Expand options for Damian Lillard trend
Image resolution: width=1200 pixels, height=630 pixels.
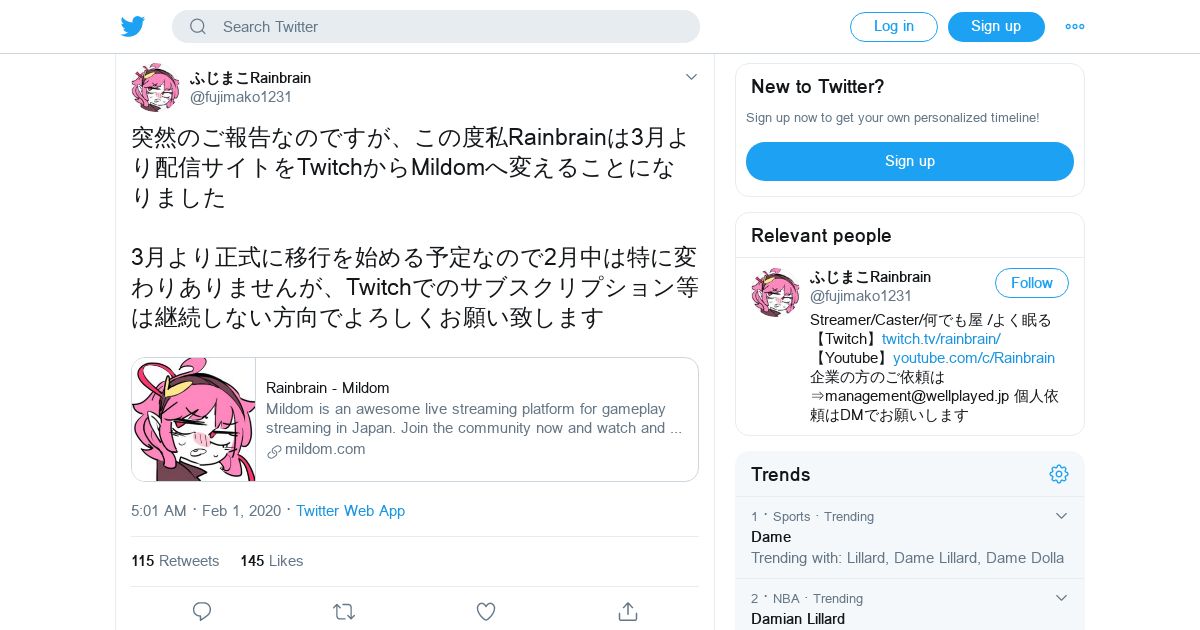coord(1061,598)
